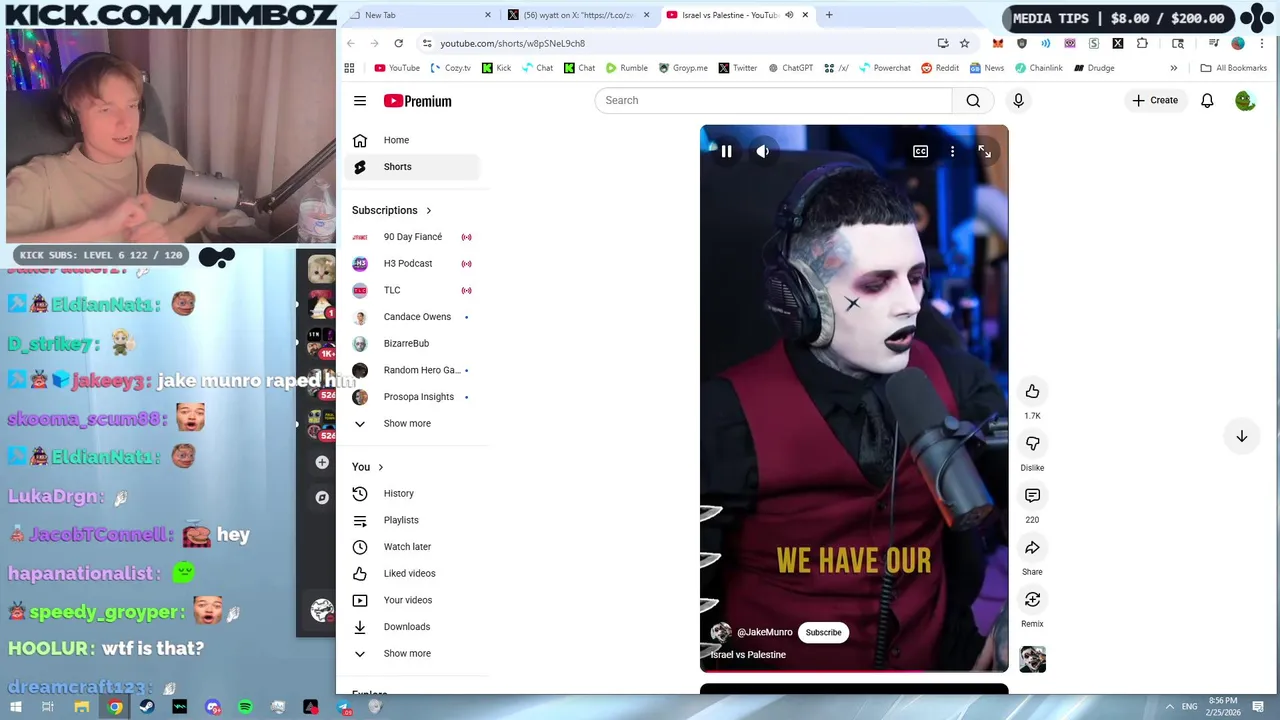Image resolution: width=1280 pixels, height=720 pixels.
Task: Open Playlists in the sidebar
Action: point(412,520)
